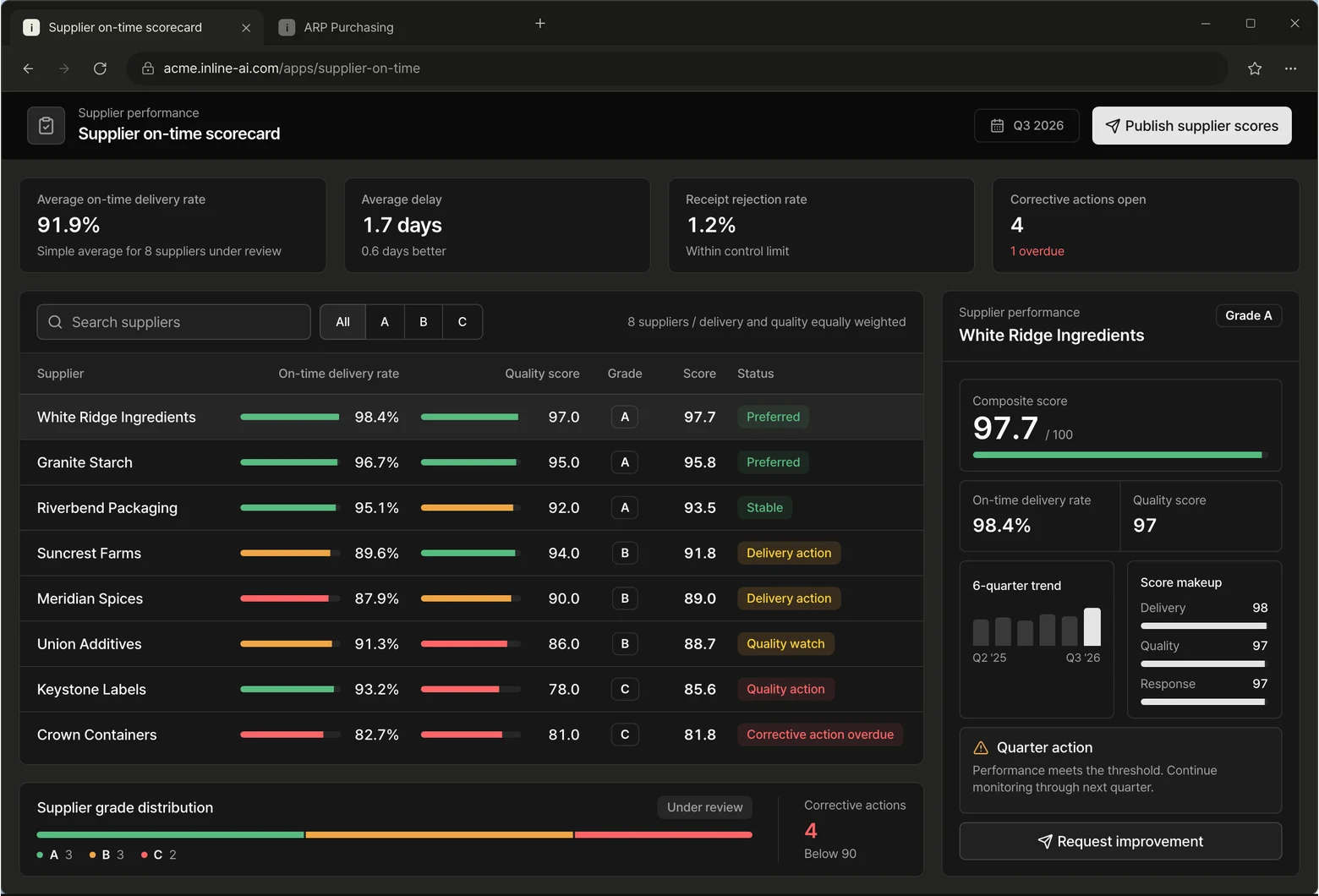Click the Request improvement button
Screen dimensions: 1319x896
pos(1120,842)
